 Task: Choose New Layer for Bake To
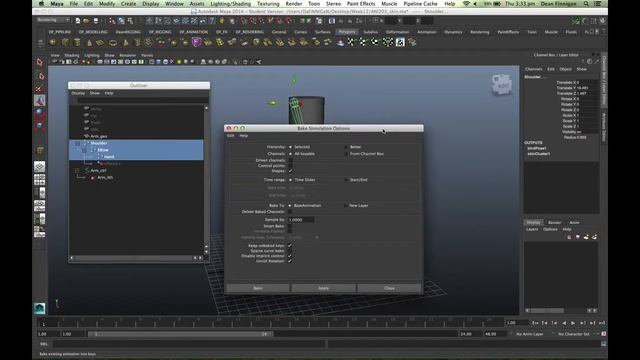click(x=346, y=206)
